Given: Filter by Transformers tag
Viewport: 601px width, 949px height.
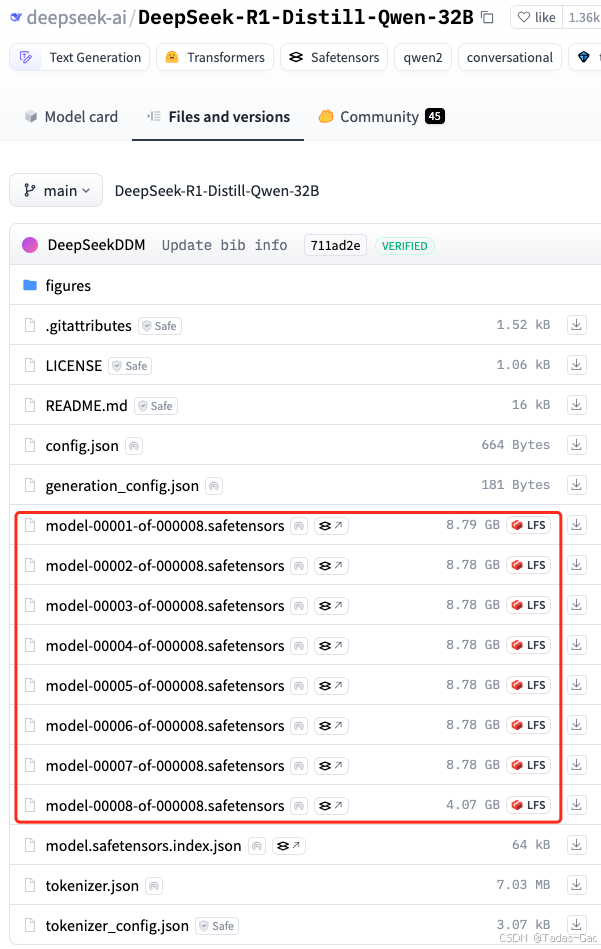Looking at the screenshot, I should [x=215, y=57].
